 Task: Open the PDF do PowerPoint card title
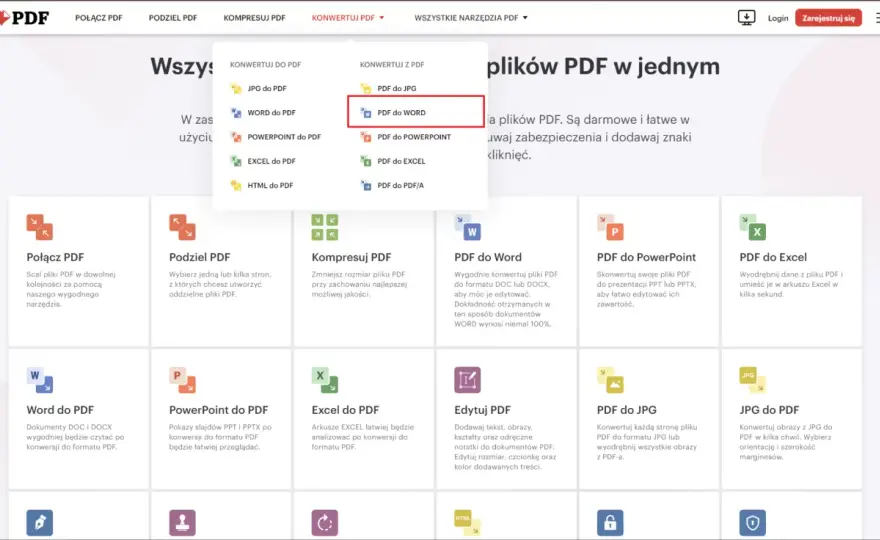pyautogui.click(x=646, y=257)
